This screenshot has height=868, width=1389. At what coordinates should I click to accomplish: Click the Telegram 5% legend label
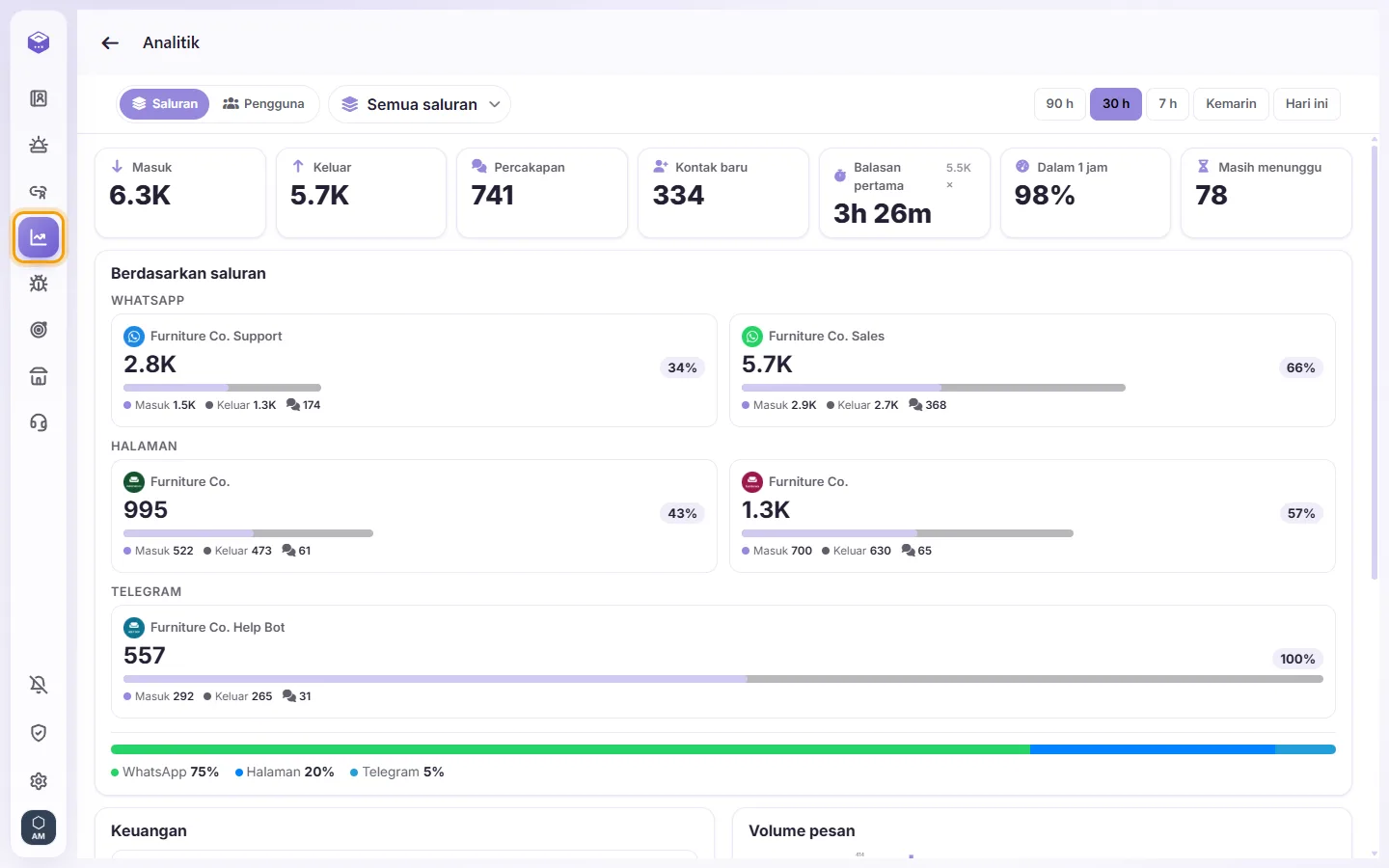(397, 773)
